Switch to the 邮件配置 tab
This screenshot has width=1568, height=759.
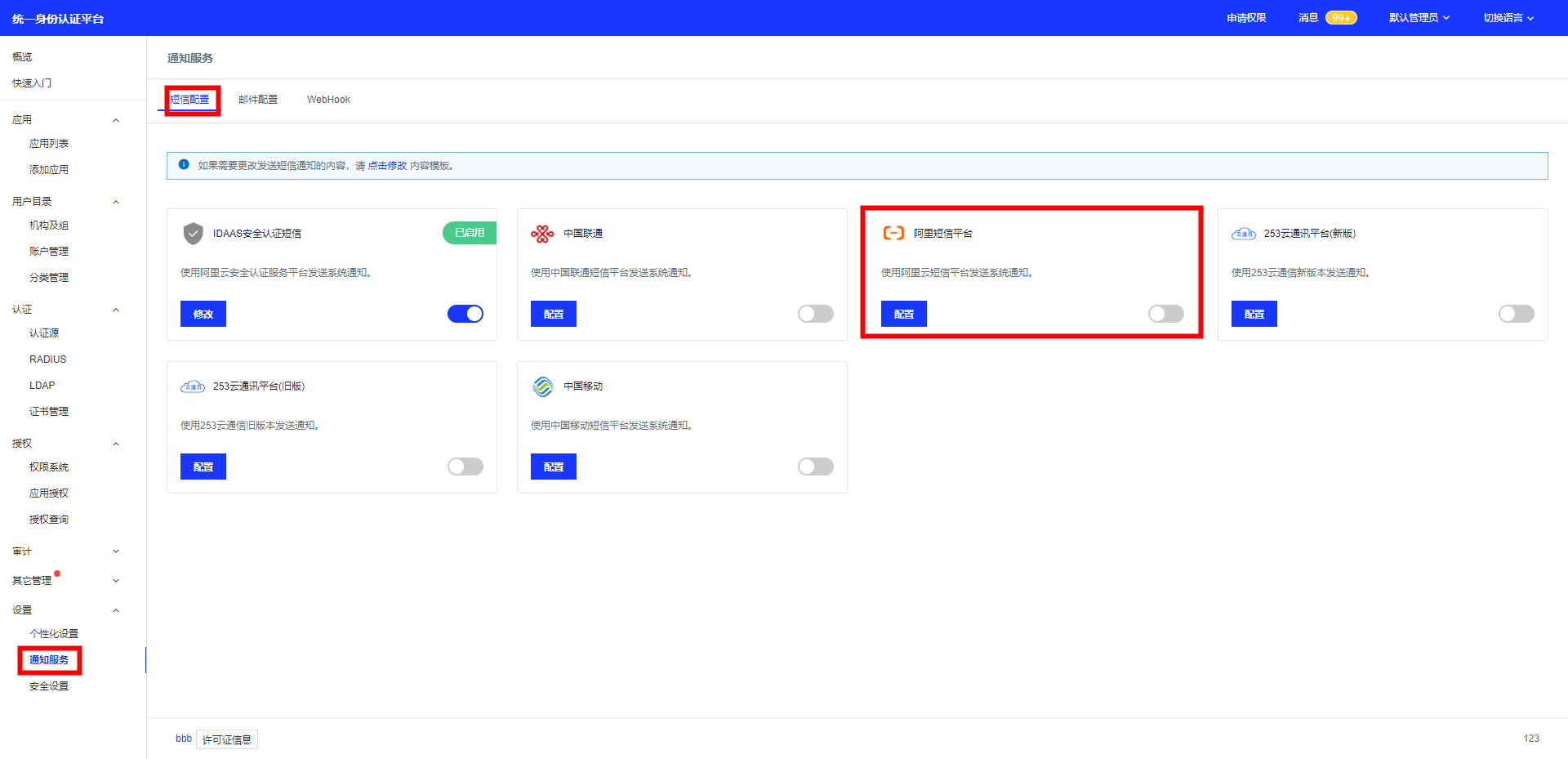tap(258, 100)
